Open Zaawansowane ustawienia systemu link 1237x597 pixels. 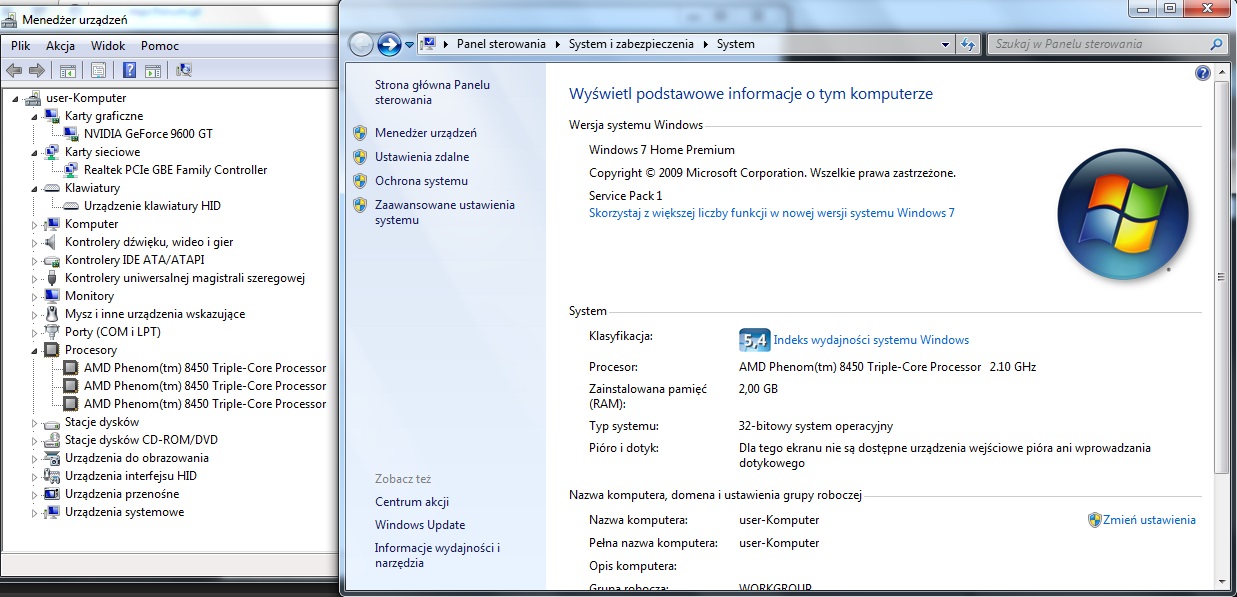pyautogui.click(x=445, y=212)
